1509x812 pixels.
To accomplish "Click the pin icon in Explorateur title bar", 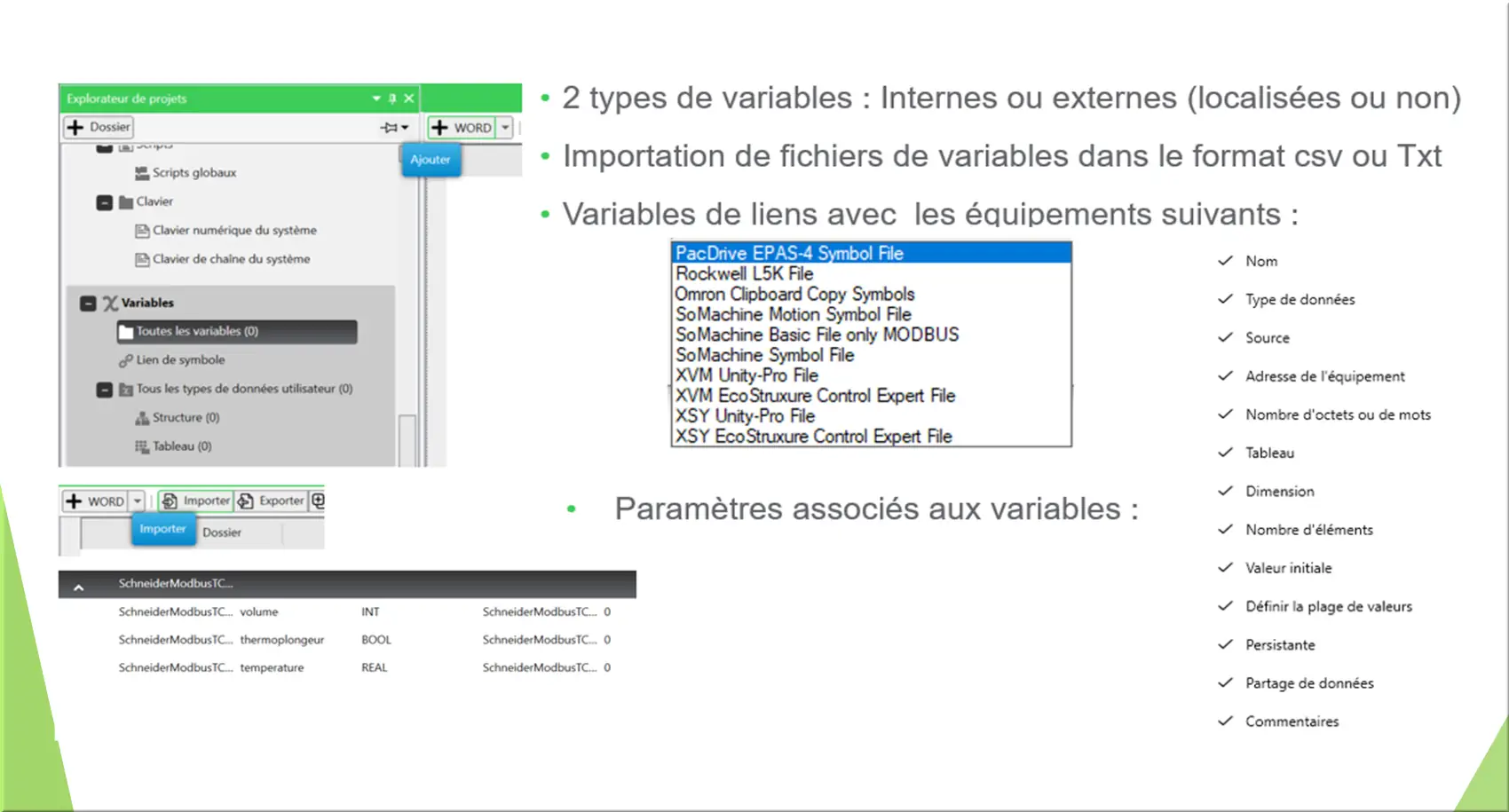I will tap(392, 99).
